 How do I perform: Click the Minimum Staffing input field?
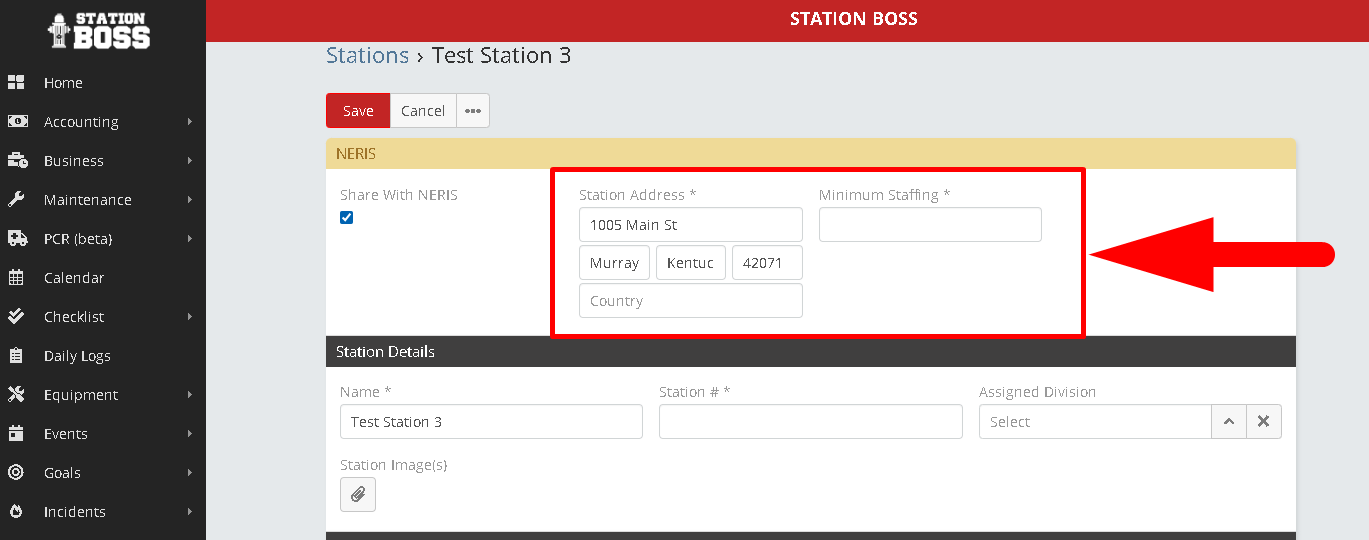[x=930, y=225]
